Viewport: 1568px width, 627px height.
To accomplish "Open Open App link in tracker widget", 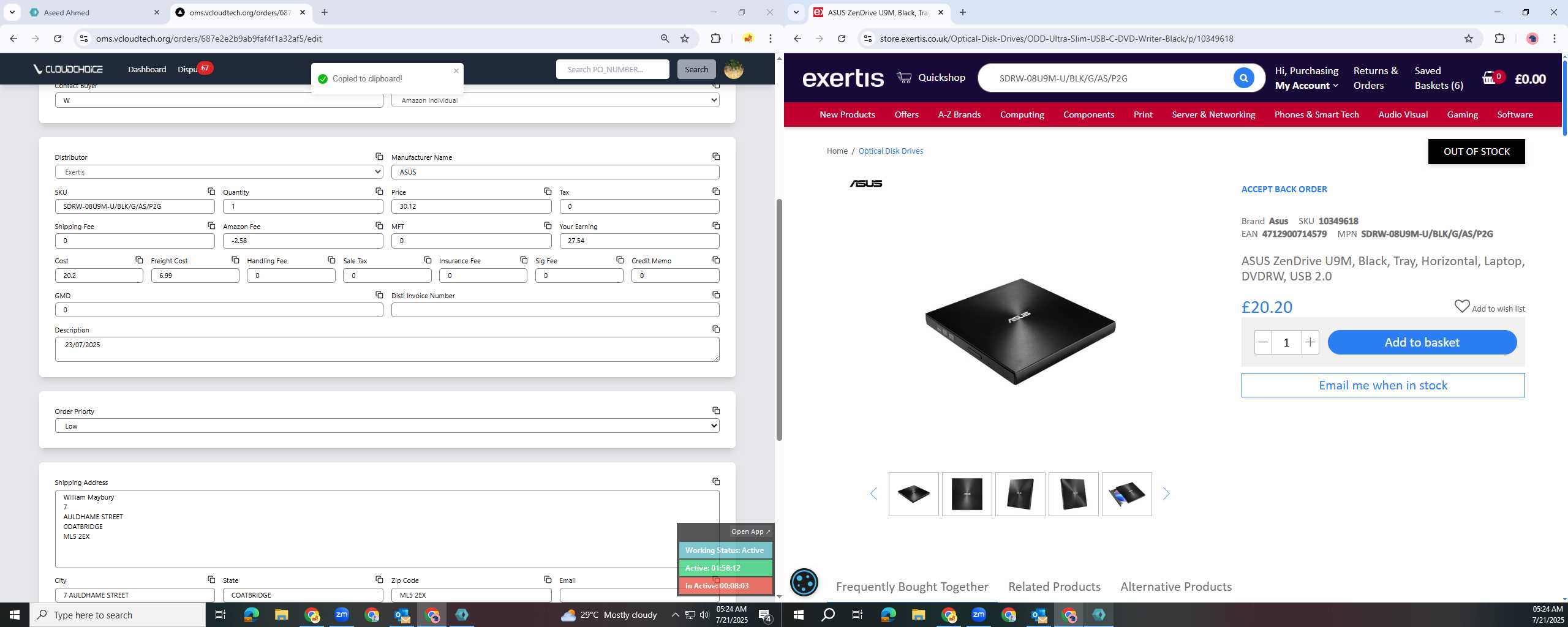I will (x=750, y=531).
